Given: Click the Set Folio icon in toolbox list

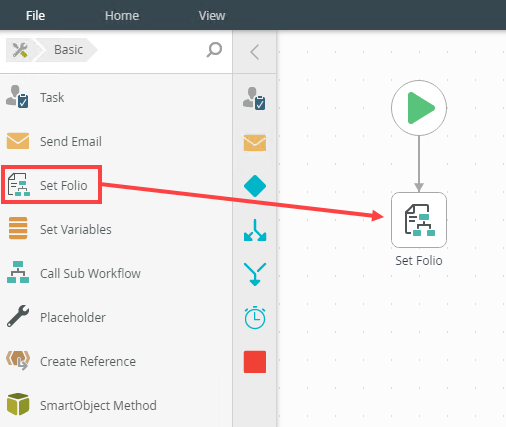Looking at the screenshot, I should (x=19, y=184).
